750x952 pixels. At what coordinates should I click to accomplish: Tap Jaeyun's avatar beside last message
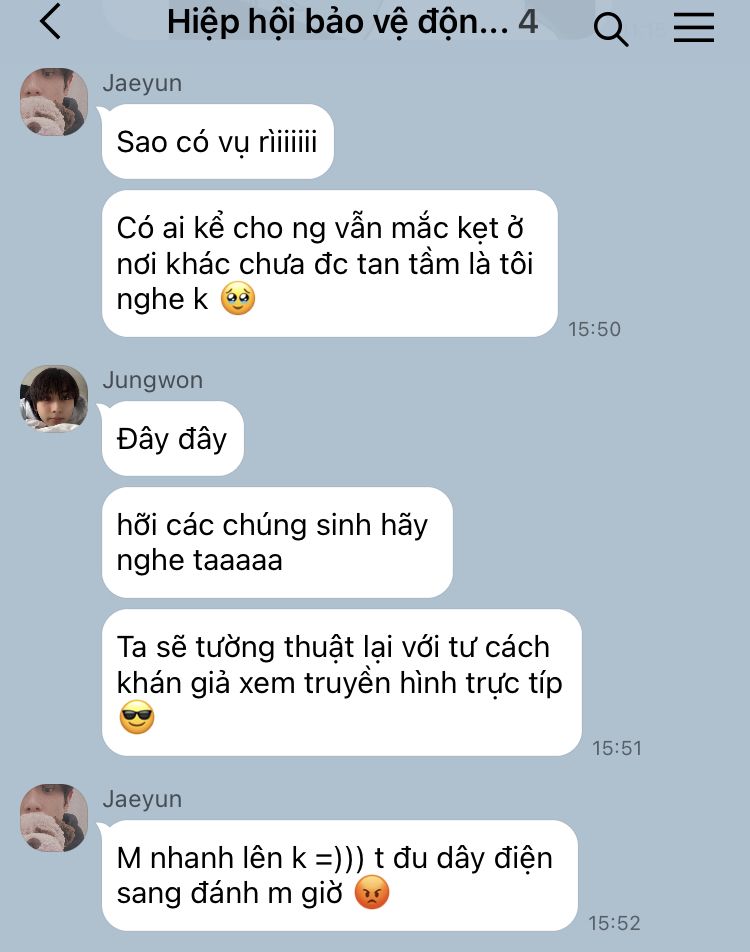coord(54,817)
